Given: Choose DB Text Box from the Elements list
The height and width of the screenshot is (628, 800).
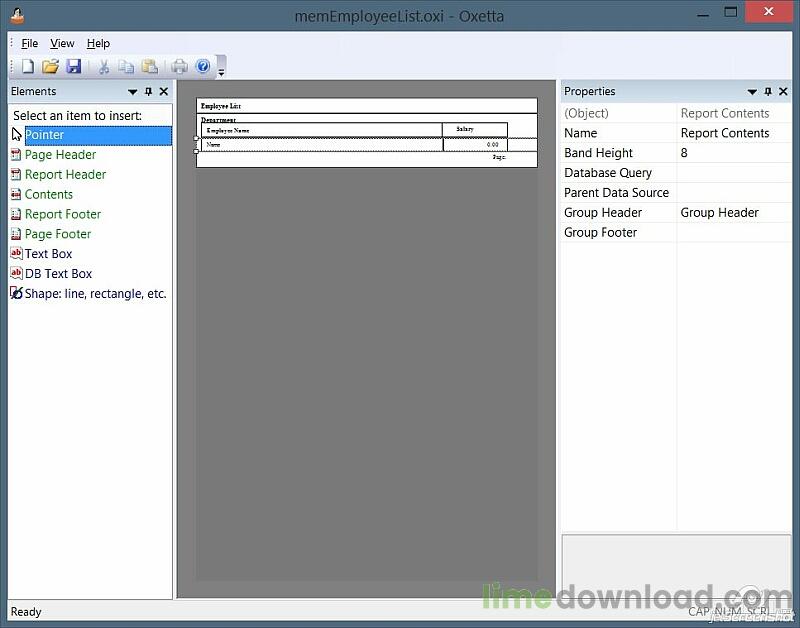Looking at the screenshot, I should tap(58, 274).
